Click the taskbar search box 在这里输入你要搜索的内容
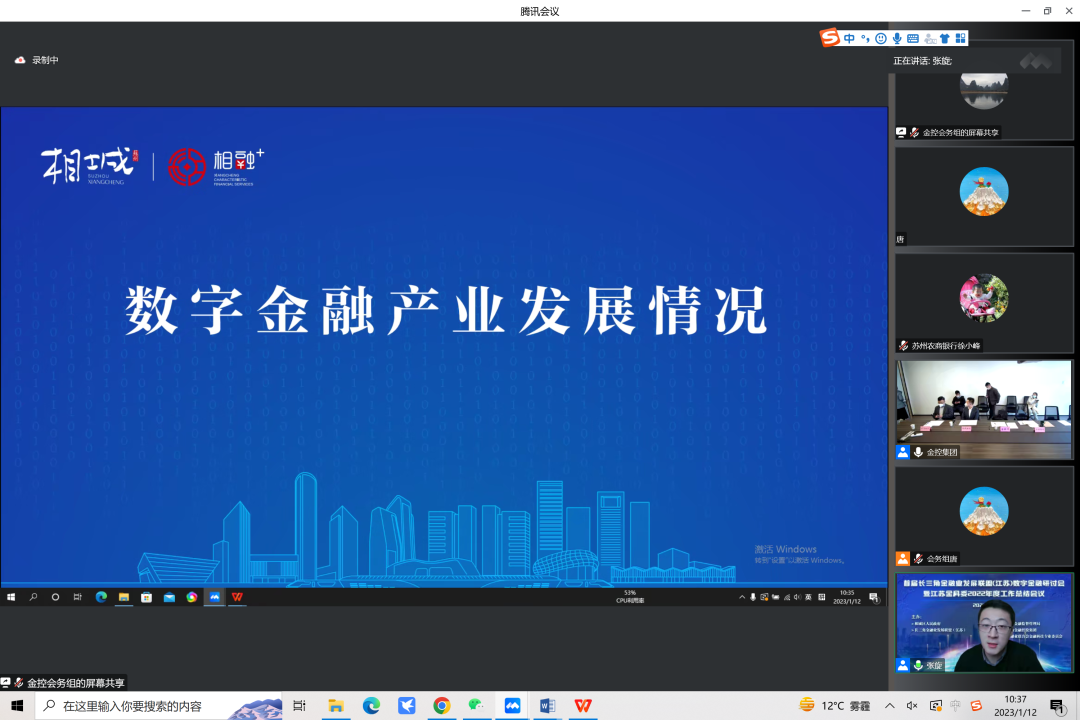 coord(158,706)
